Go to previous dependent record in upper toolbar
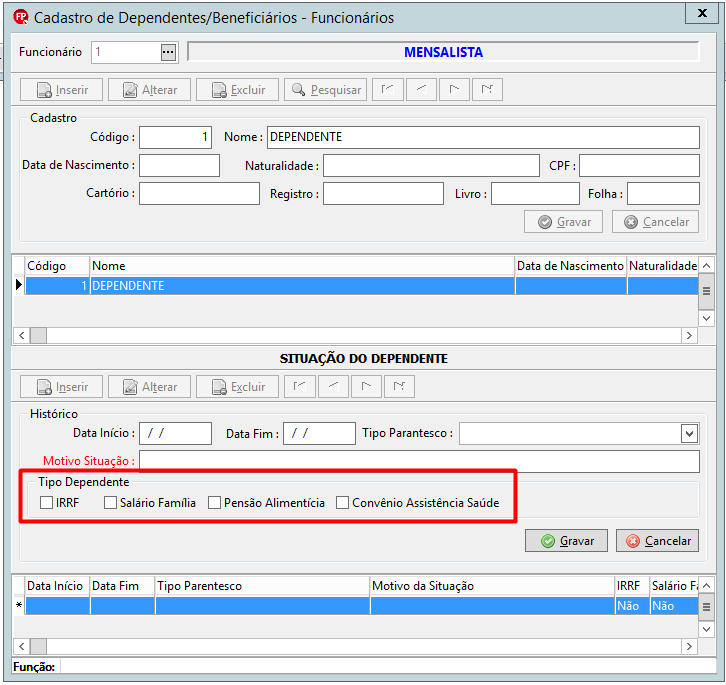The image size is (726, 685). click(x=421, y=89)
